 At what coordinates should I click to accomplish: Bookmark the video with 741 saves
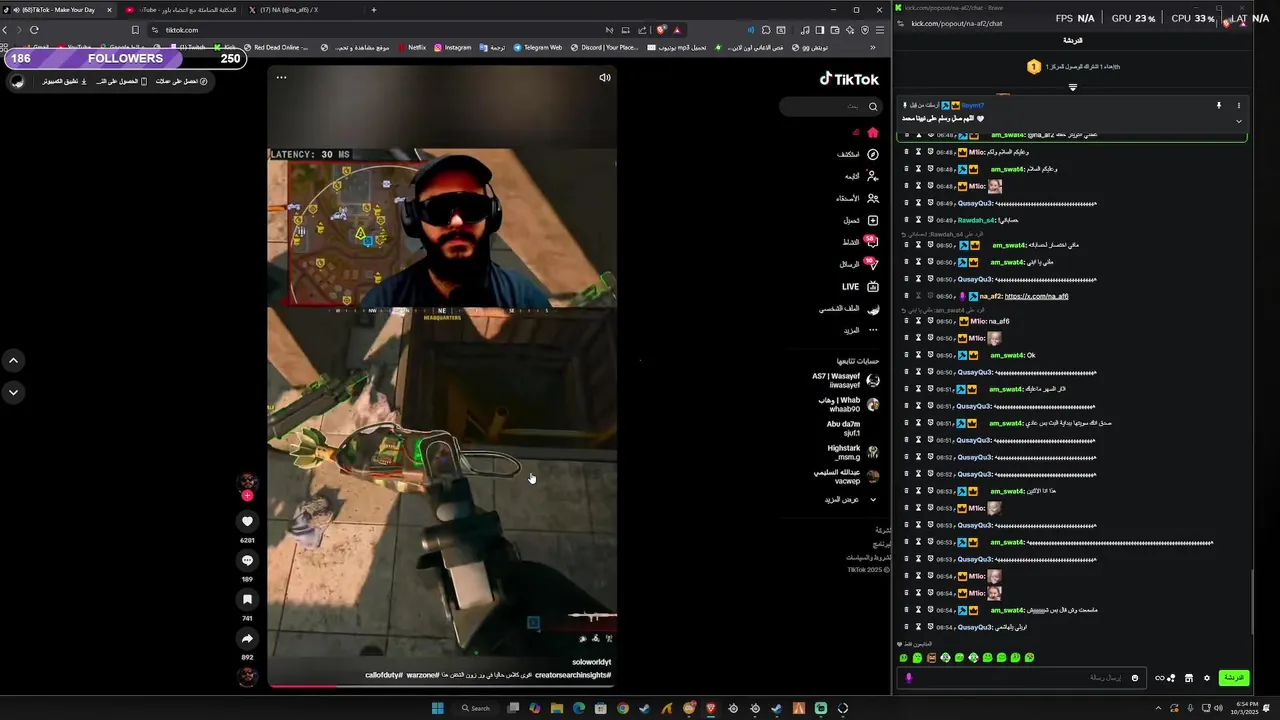247,599
